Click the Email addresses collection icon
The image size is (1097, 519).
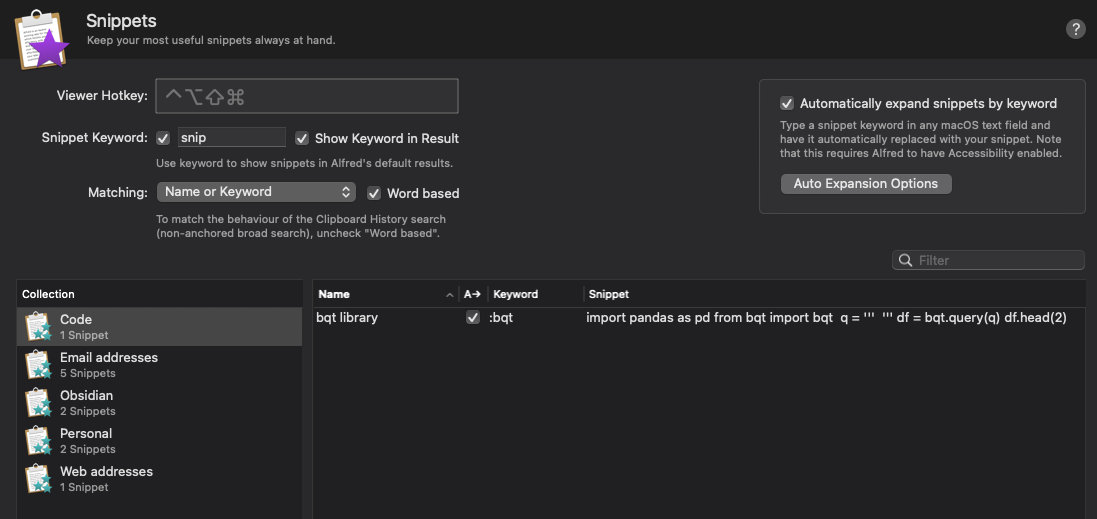[38, 365]
